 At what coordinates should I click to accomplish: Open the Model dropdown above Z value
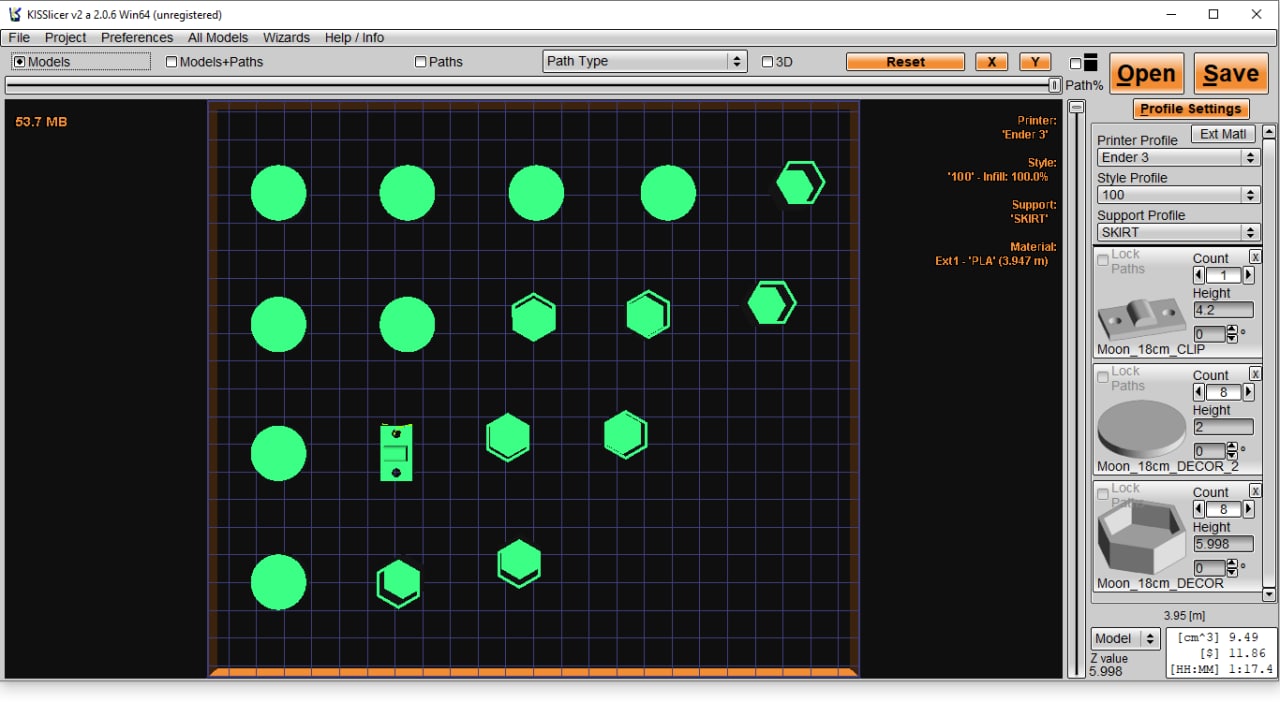[1125, 638]
